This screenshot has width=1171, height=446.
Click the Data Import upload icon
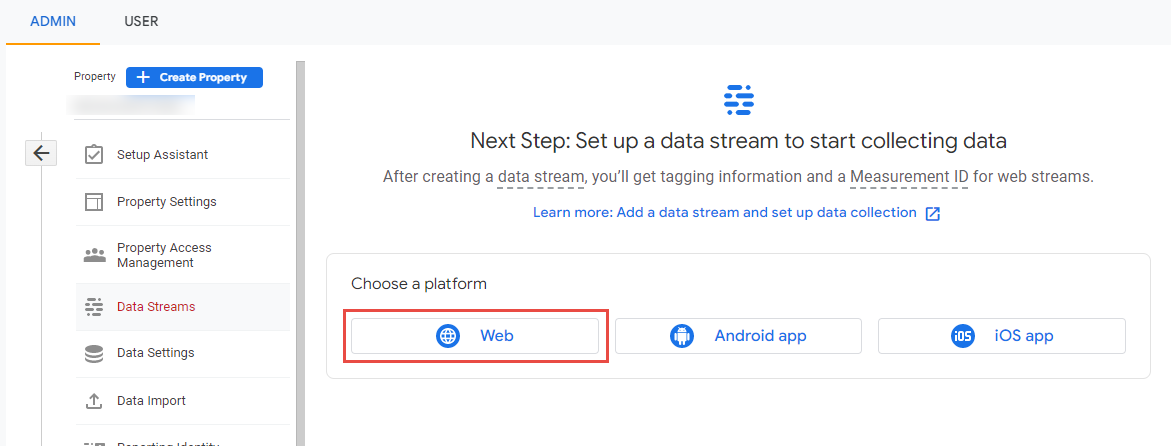(94, 401)
